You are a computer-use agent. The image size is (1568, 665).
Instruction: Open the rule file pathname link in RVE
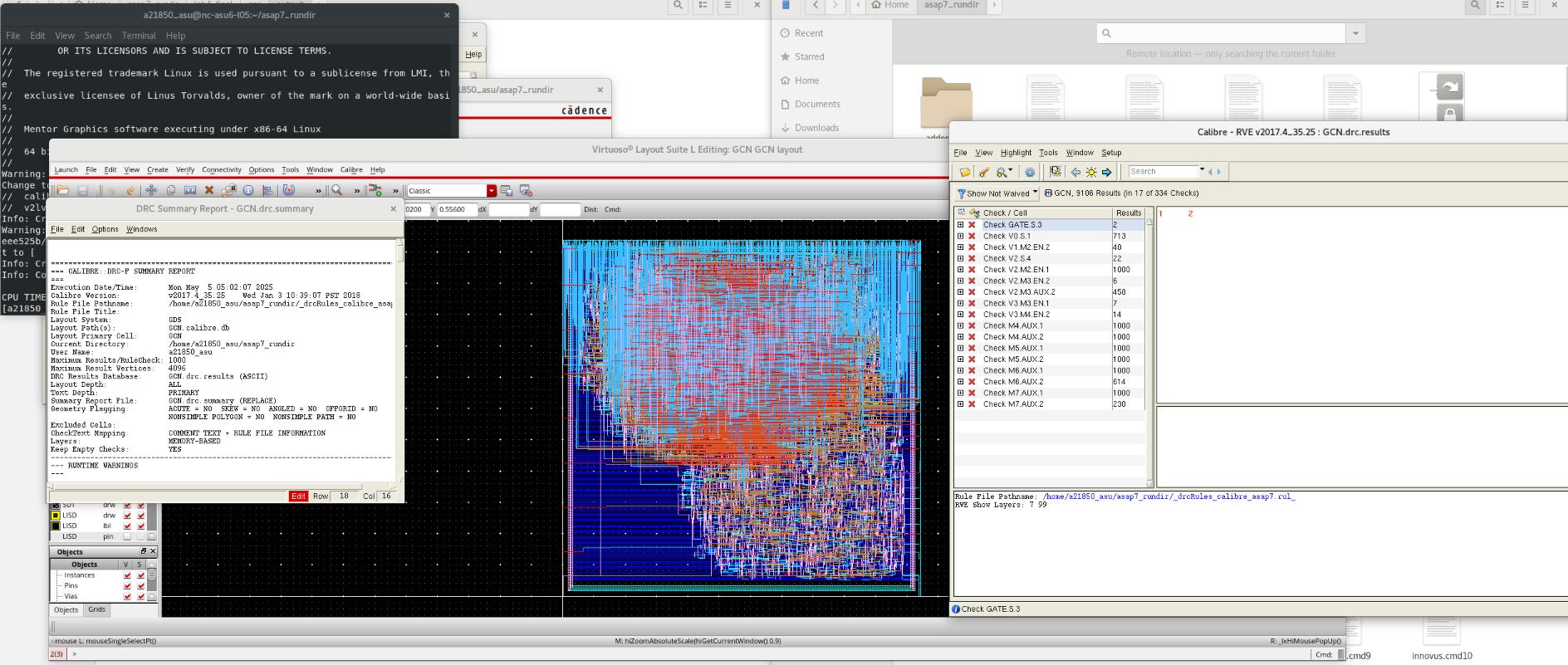(x=1169, y=496)
